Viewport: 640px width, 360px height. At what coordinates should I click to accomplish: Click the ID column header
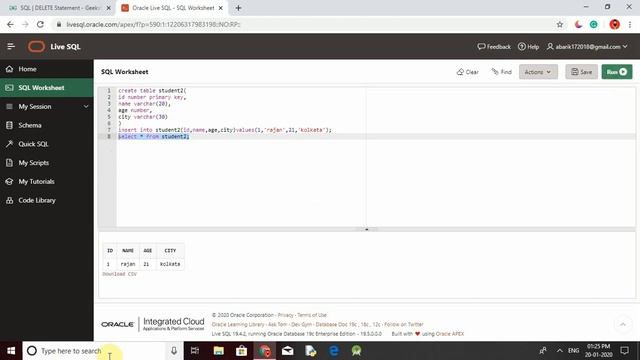click(110, 251)
